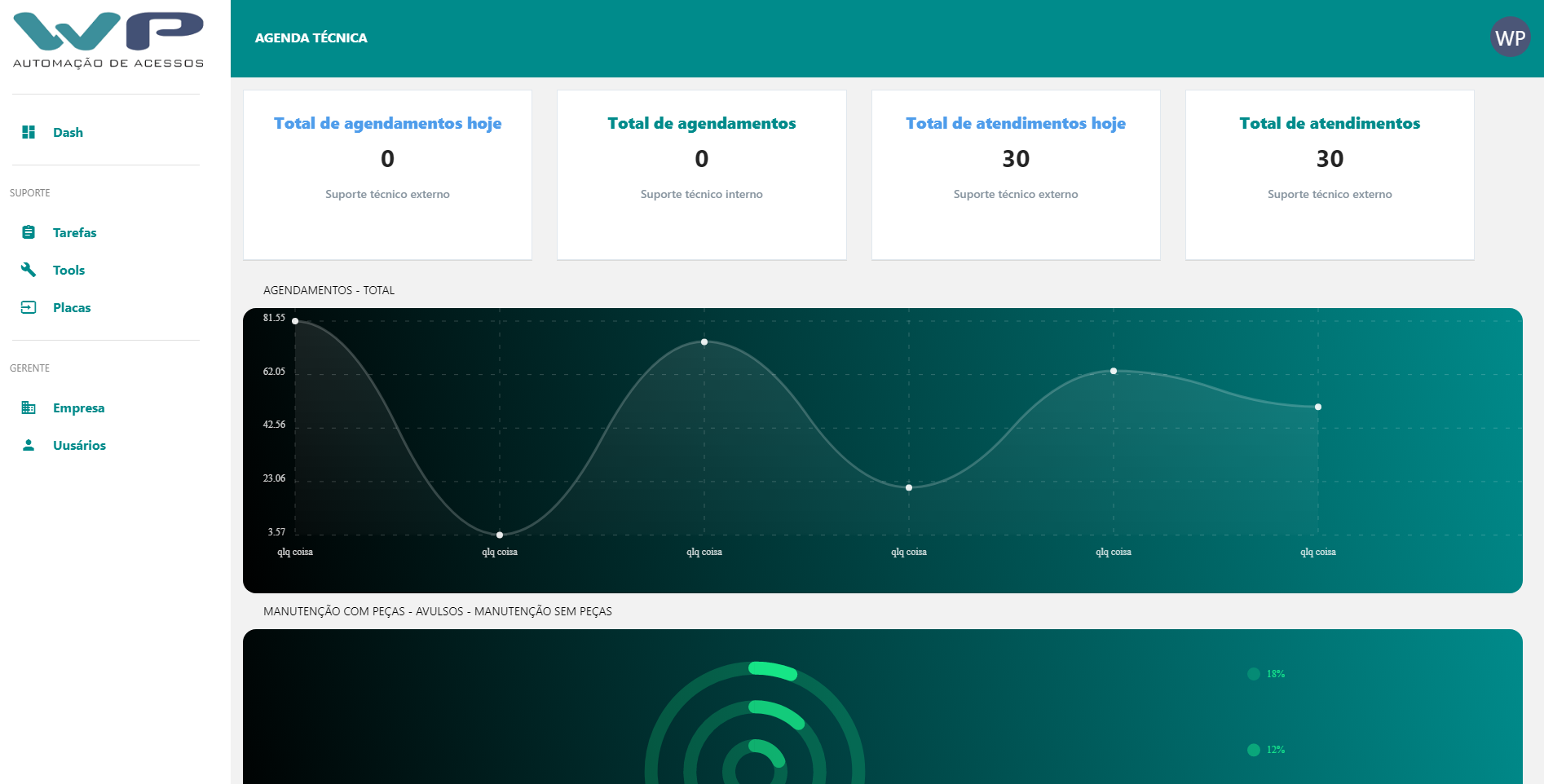1544x784 pixels.
Task: Click the 'Total de agendamentos hoje' card title
Action: tap(387, 123)
